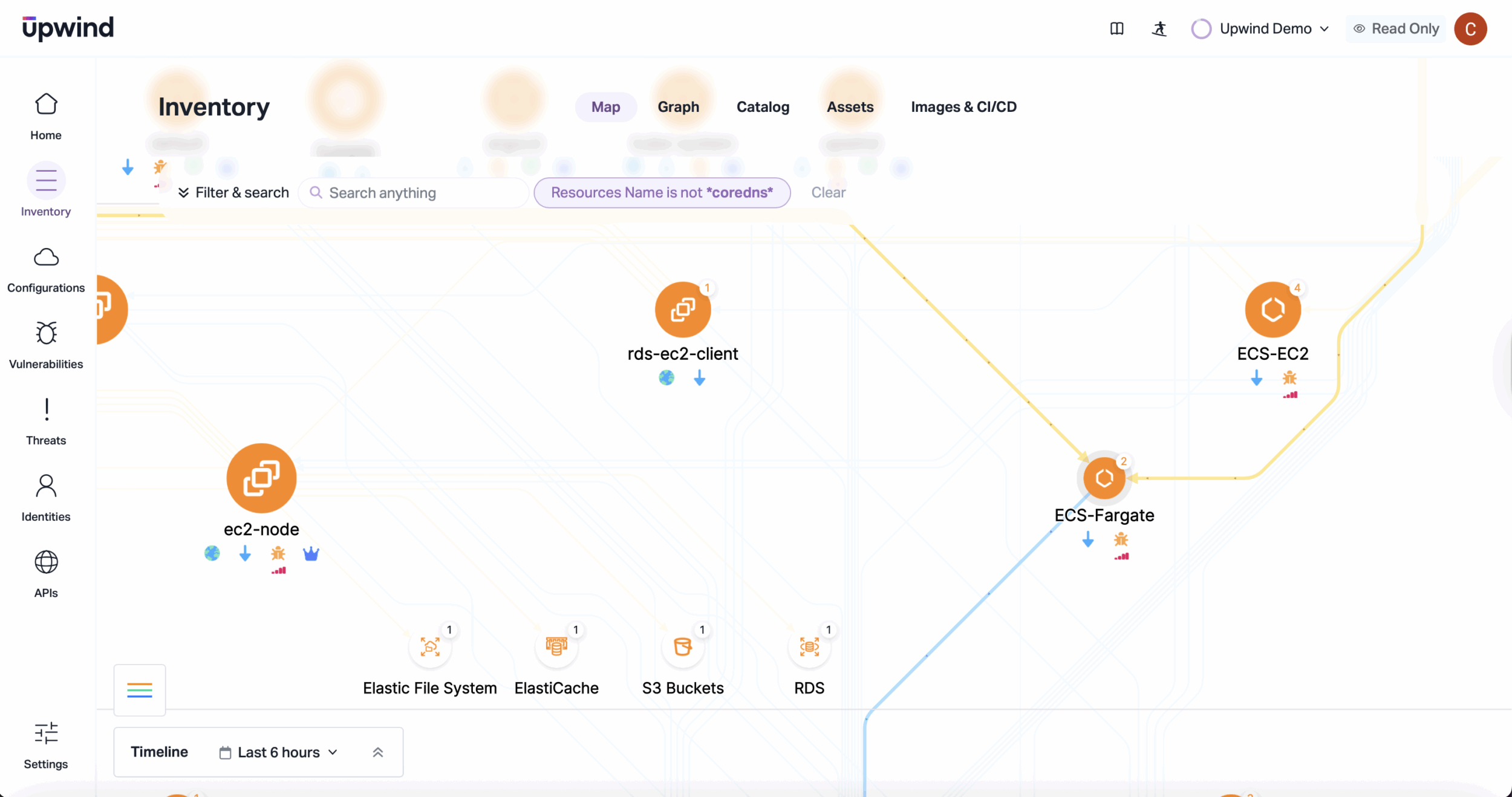
Task: Expand Filter & search options
Action: point(233,192)
